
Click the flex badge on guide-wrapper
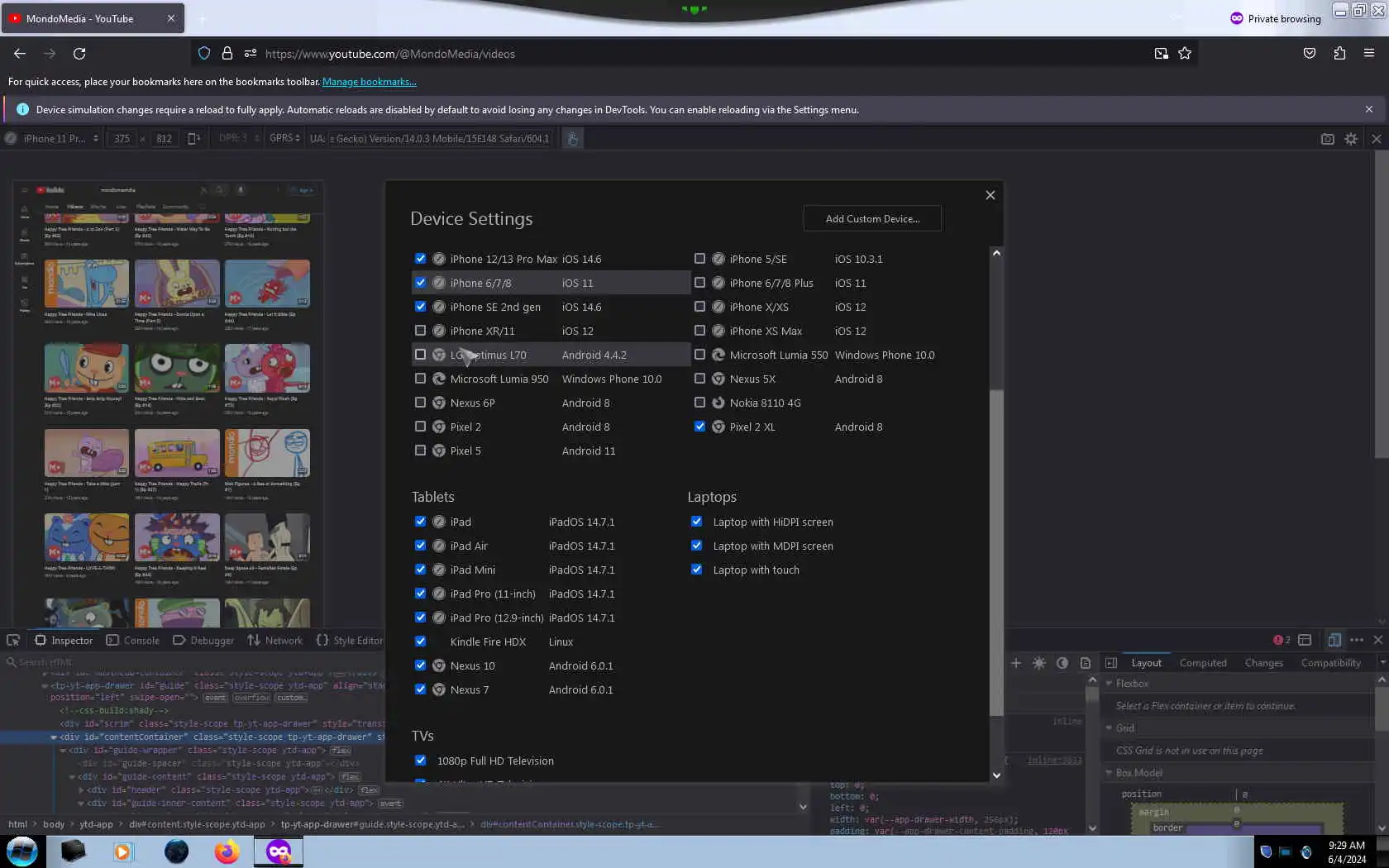click(x=341, y=751)
